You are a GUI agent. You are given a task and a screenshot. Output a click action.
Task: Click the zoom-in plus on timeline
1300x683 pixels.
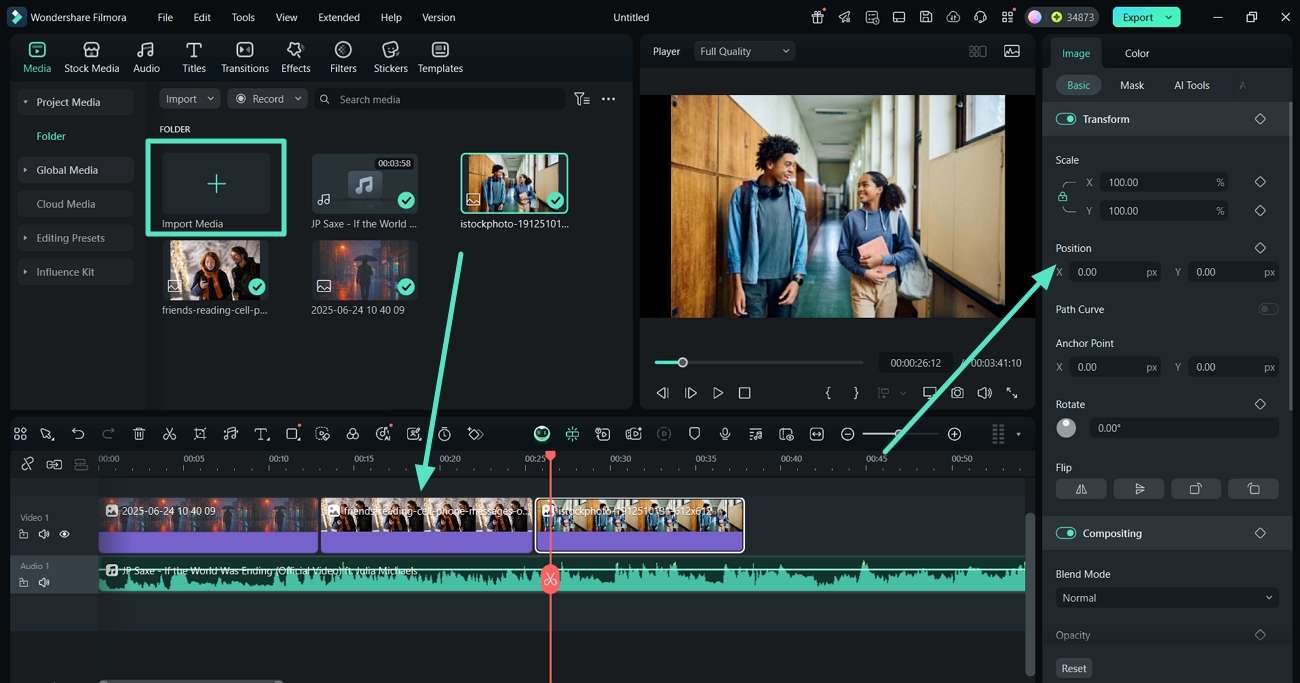click(x=954, y=434)
